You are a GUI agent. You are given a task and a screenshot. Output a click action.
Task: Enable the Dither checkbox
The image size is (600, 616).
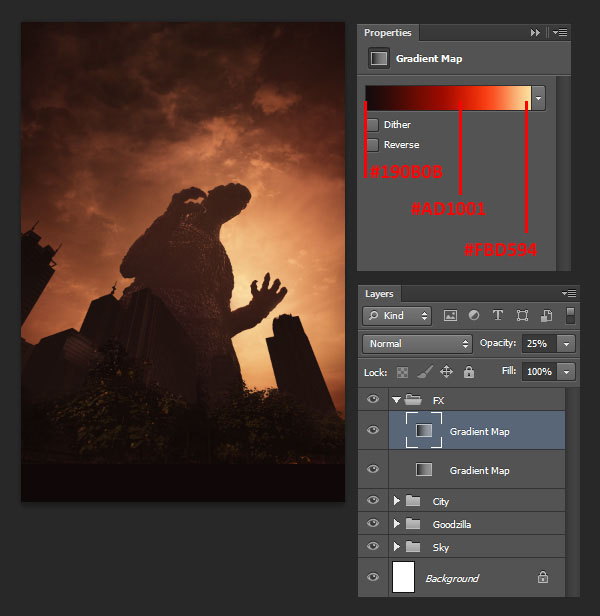(x=372, y=125)
